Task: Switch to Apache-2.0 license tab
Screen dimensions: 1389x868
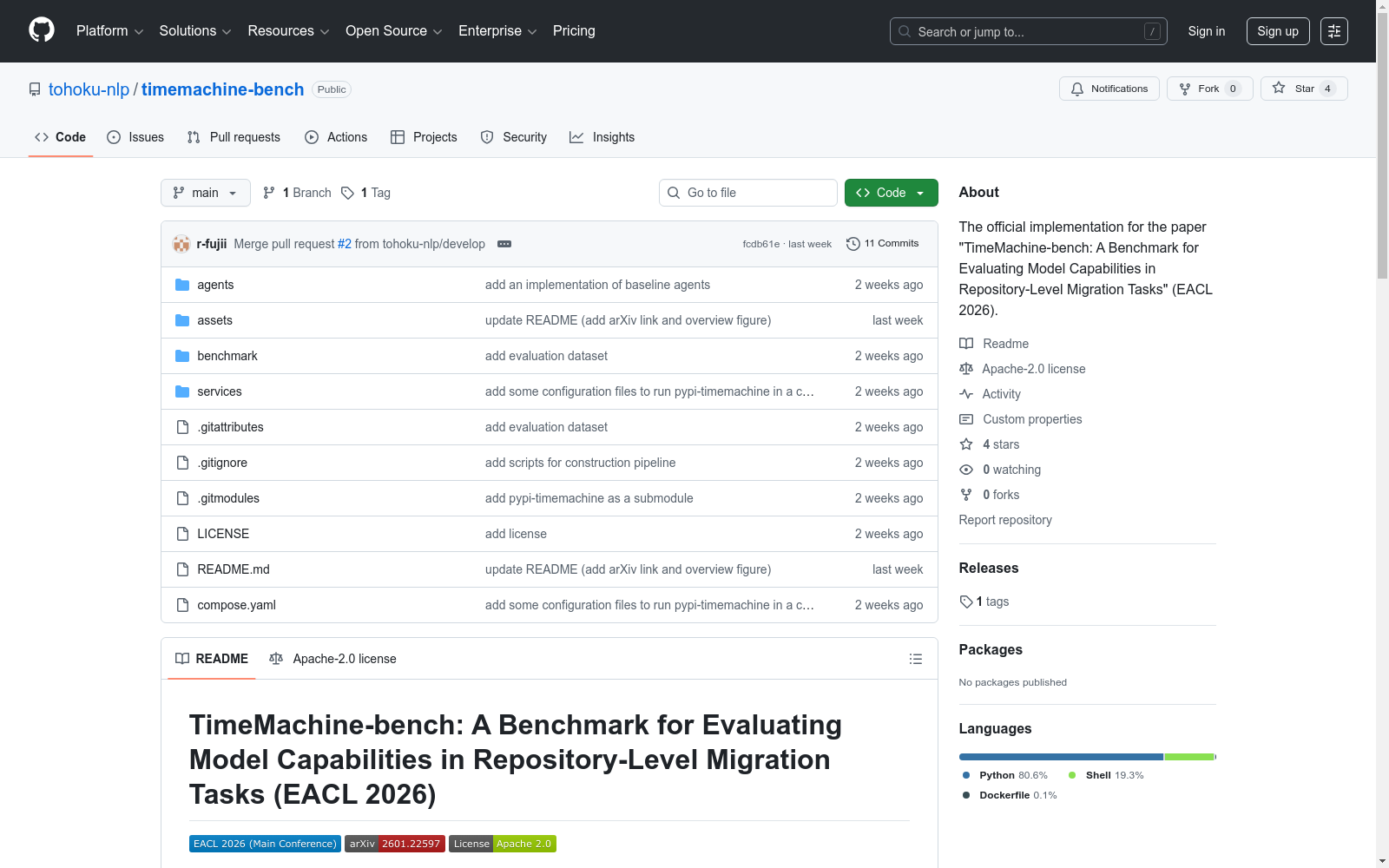Action: pyautogui.click(x=332, y=659)
